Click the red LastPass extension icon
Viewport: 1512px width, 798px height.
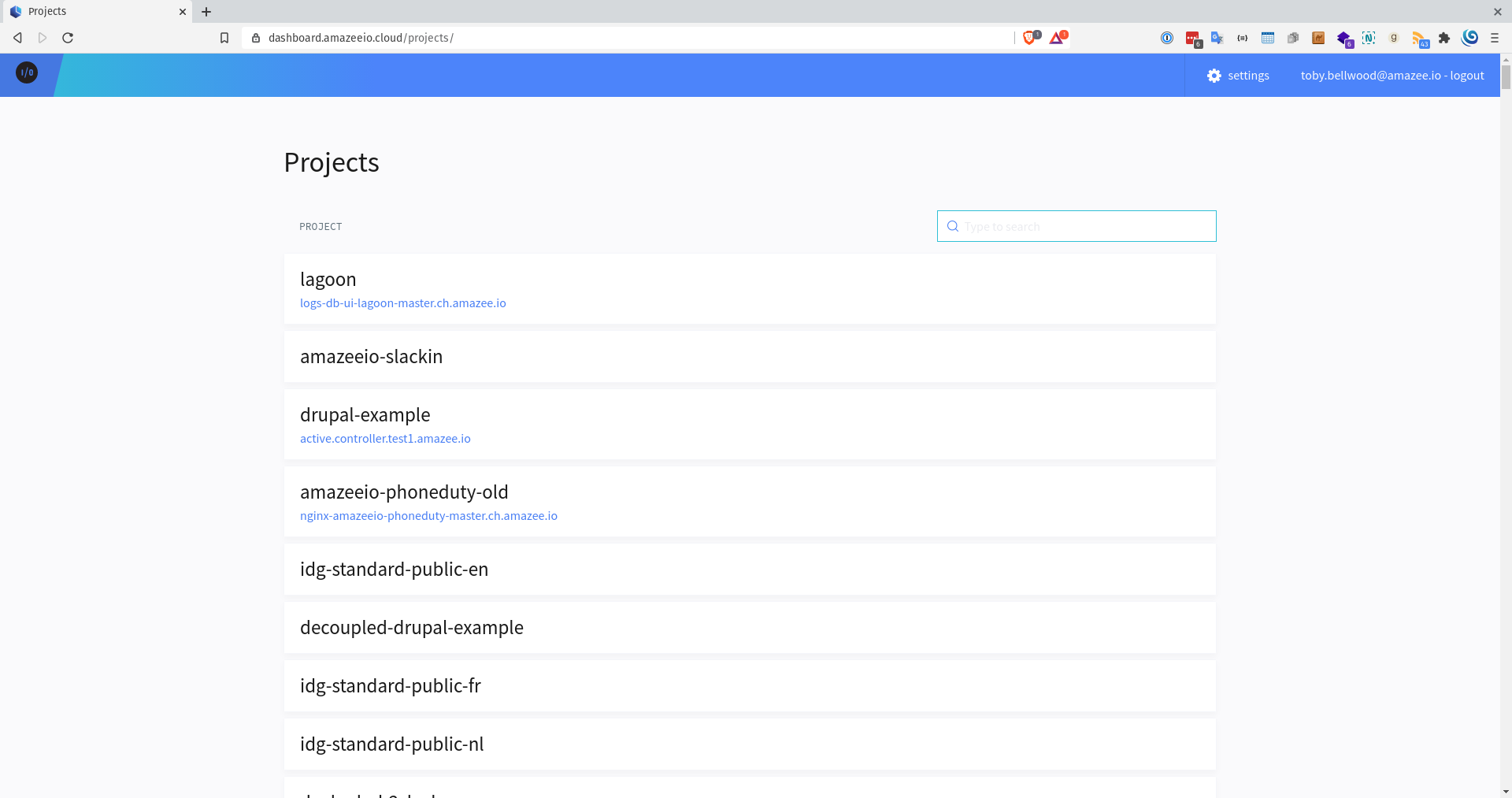(x=1193, y=38)
